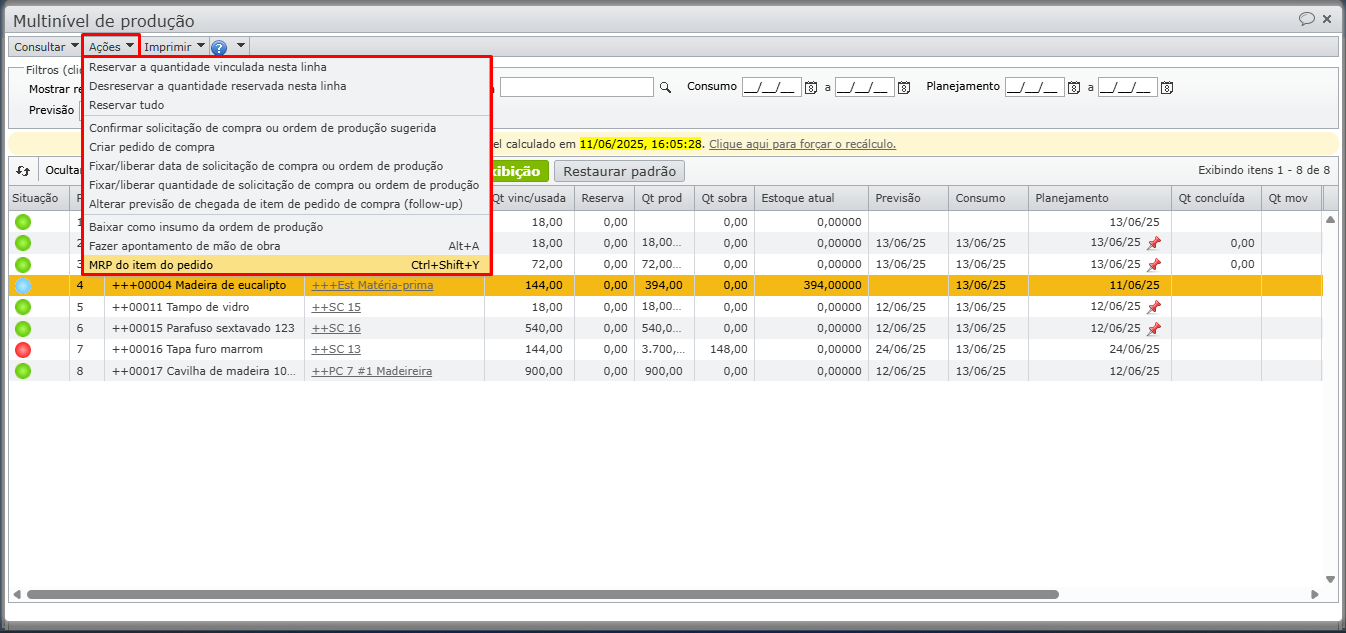This screenshot has width=1346, height=633.
Task: Click the horizontal scrollbar at bottom of grid
Action: (x=540, y=594)
